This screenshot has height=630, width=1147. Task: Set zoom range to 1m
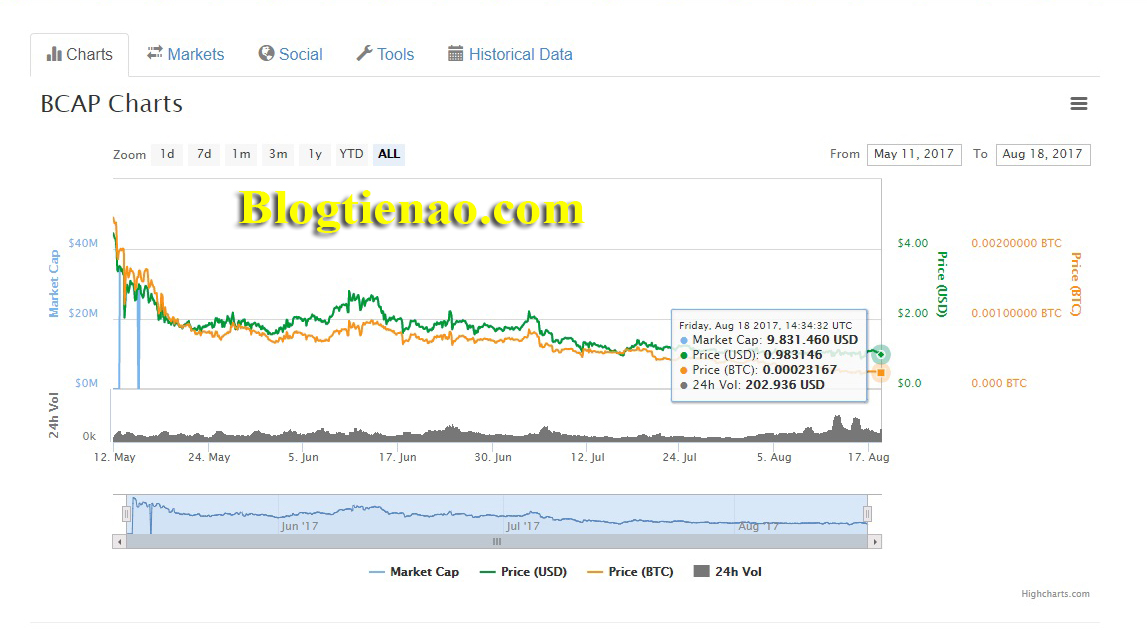[x=241, y=154]
